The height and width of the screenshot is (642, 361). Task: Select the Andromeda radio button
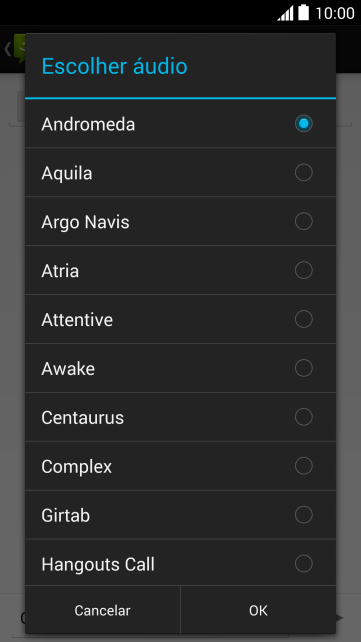(303, 124)
